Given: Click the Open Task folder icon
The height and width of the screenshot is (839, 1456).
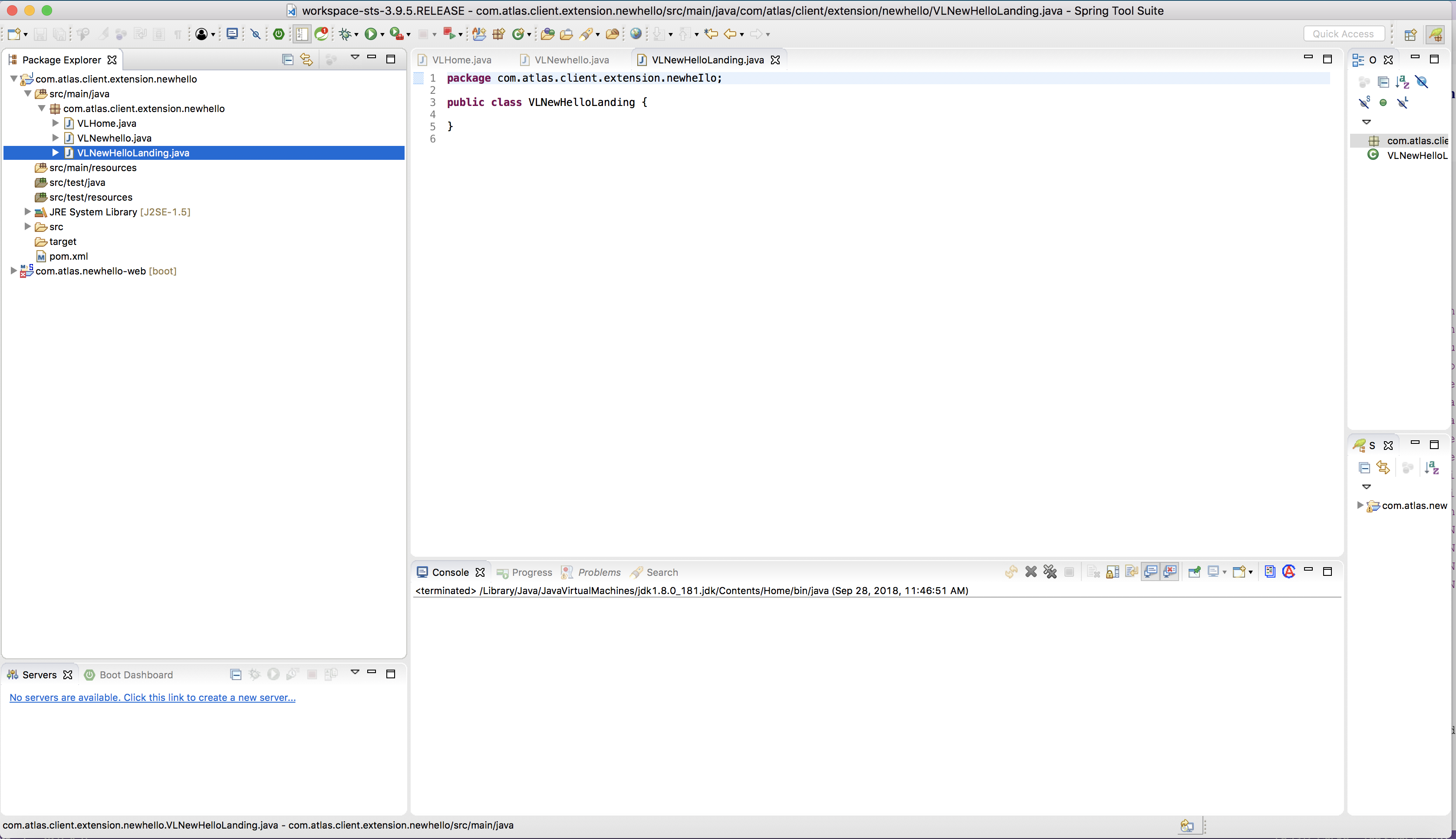Looking at the screenshot, I should 566,34.
